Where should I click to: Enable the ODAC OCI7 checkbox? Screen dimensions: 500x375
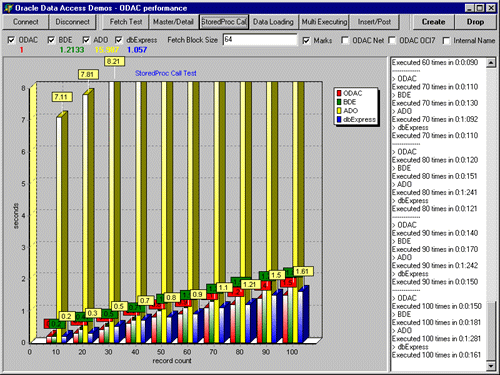point(392,40)
